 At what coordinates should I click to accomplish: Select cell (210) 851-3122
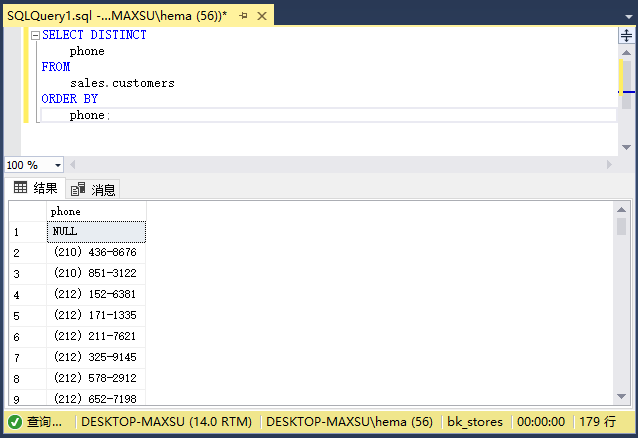(96, 274)
